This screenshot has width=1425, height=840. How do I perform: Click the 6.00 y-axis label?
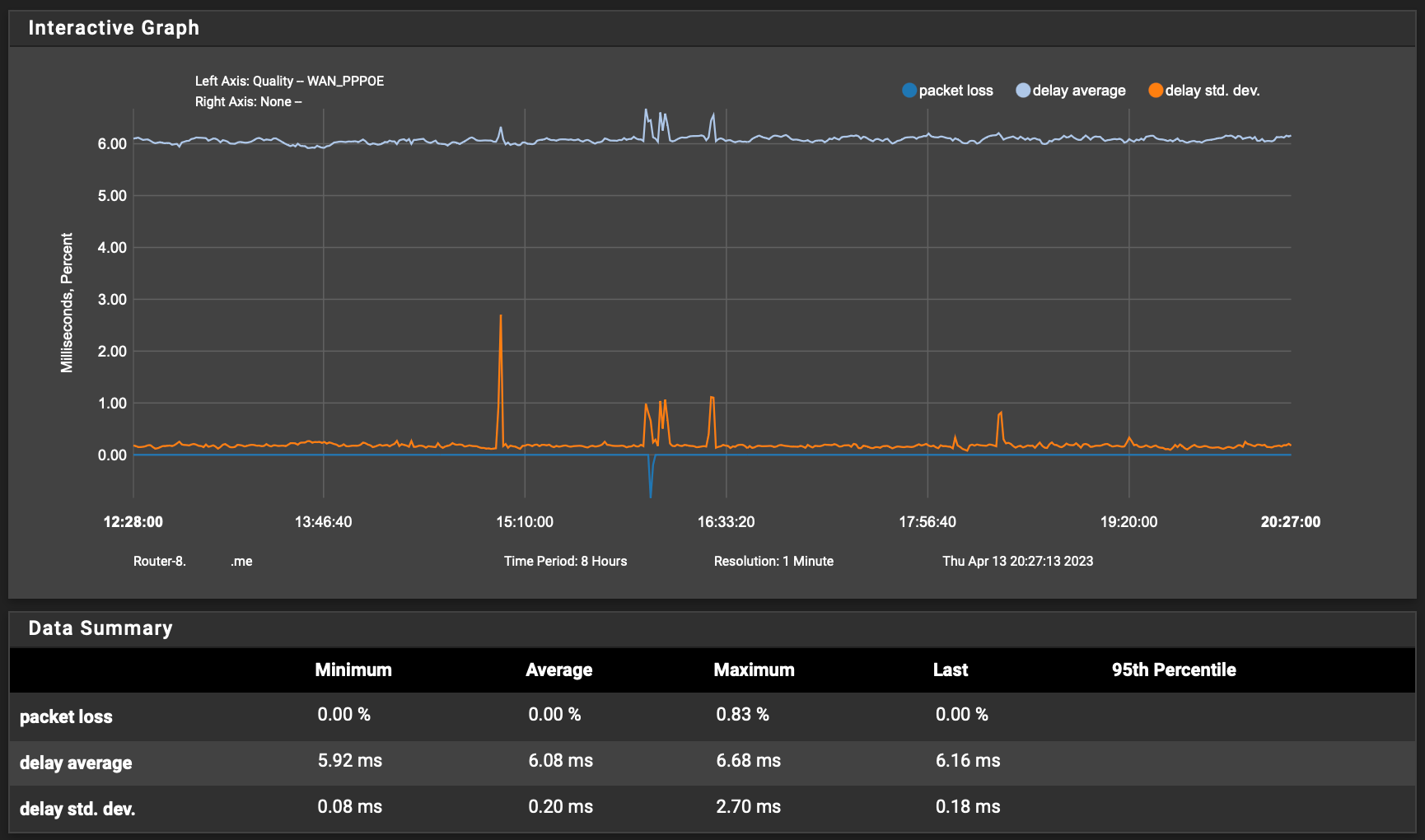point(112,144)
